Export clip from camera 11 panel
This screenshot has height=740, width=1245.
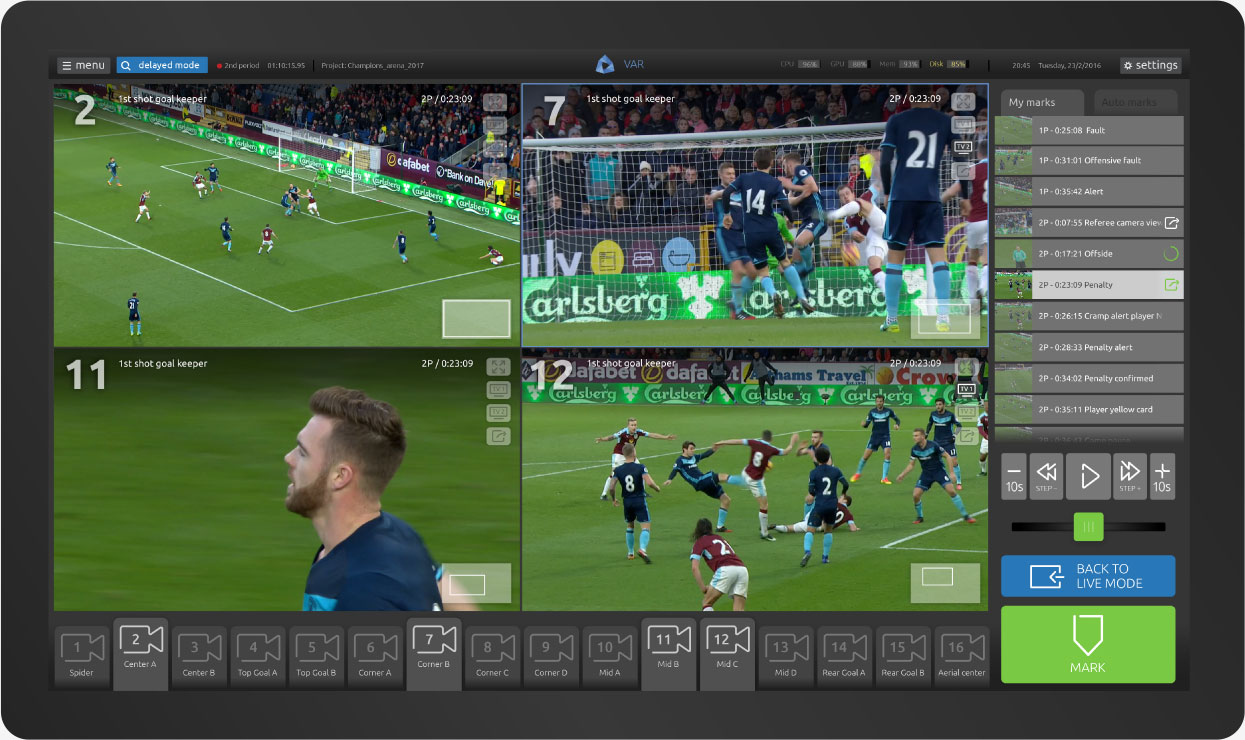click(498, 436)
